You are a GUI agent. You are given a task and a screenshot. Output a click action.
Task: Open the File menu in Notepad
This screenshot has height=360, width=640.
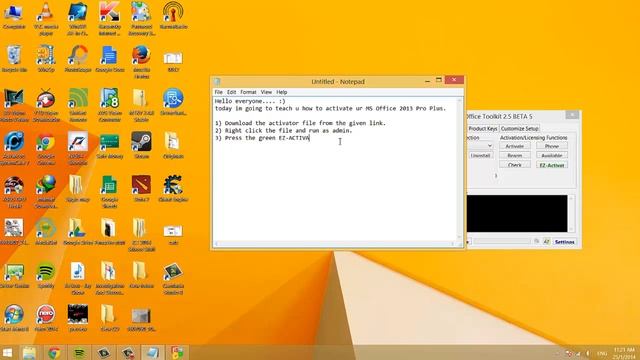(219, 92)
